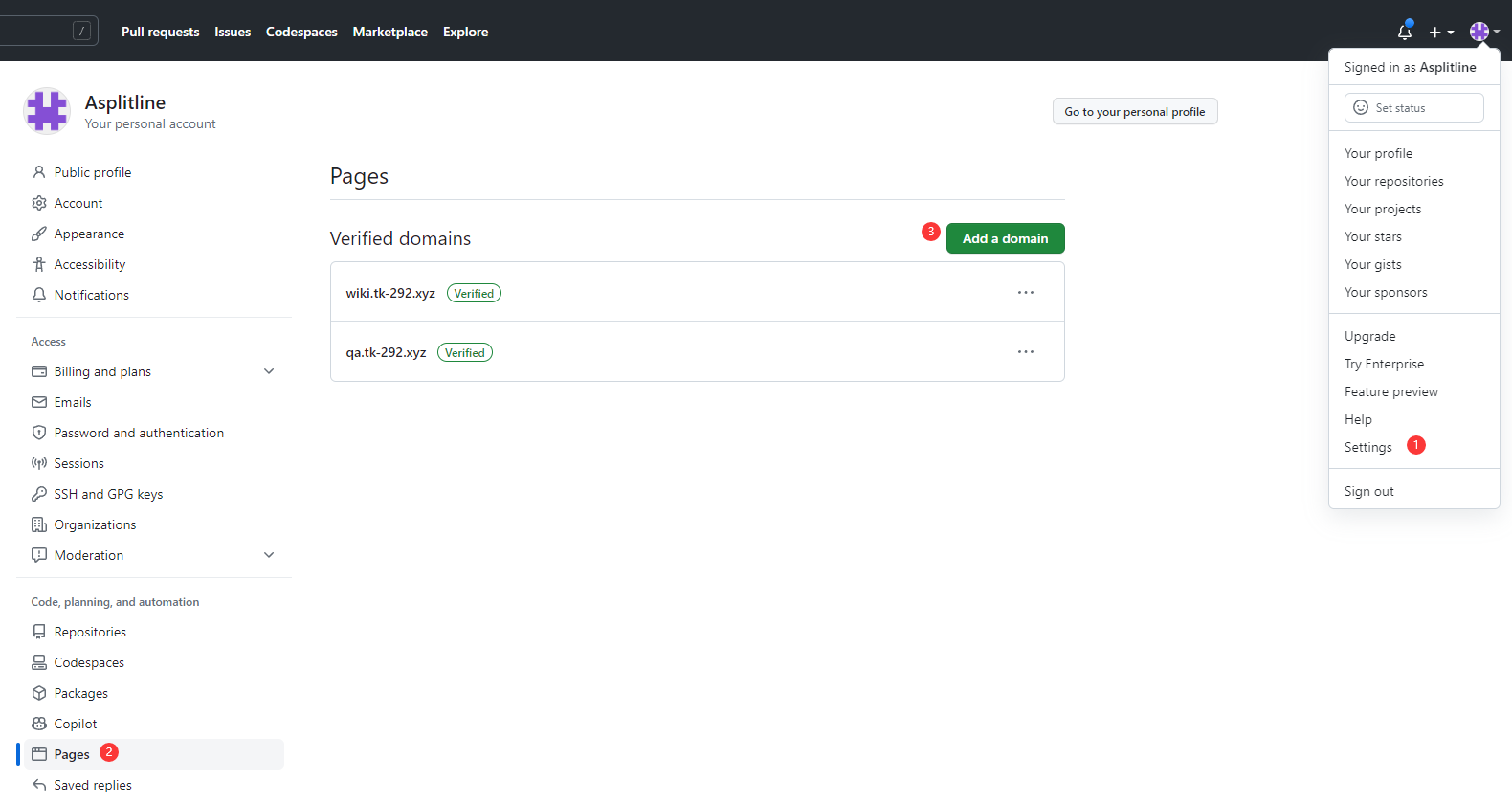Select Your stars in user menu
Screen dimensions: 1512x803
click(x=1373, y=236)
